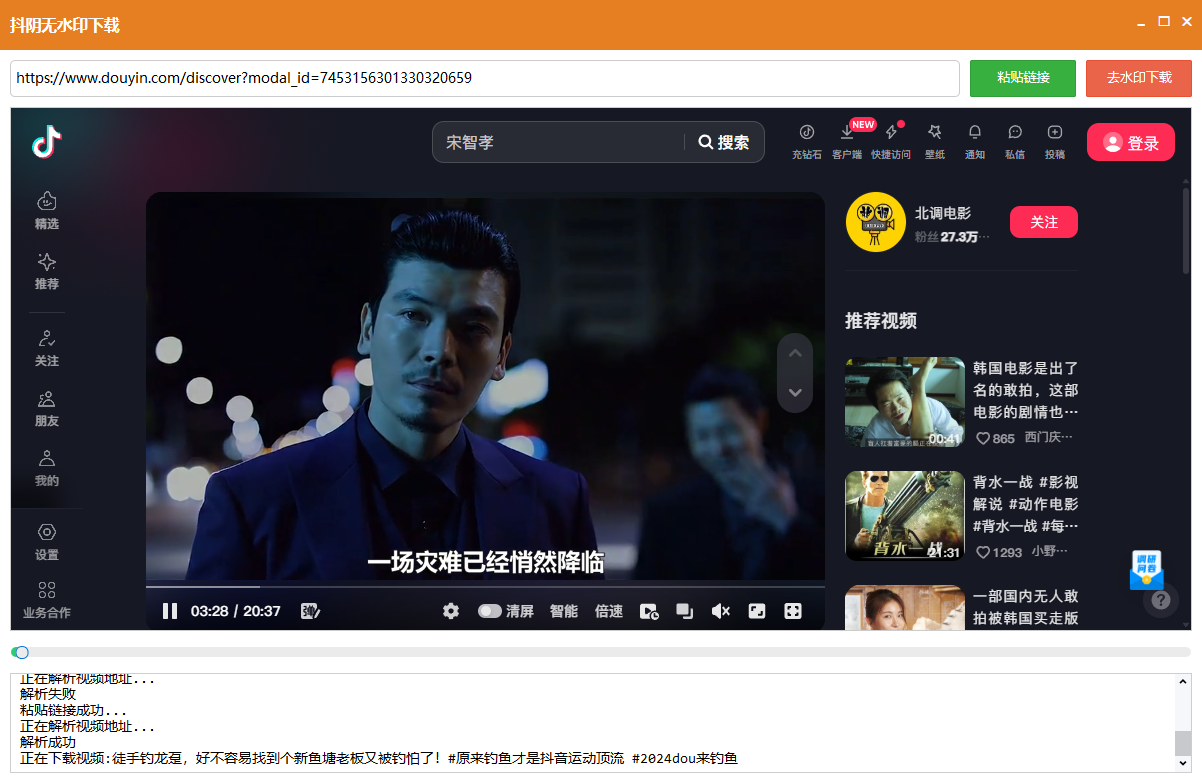Toggle web fullscreen icon in player
Screen dimensions: 1202x783
click(757, 611)
